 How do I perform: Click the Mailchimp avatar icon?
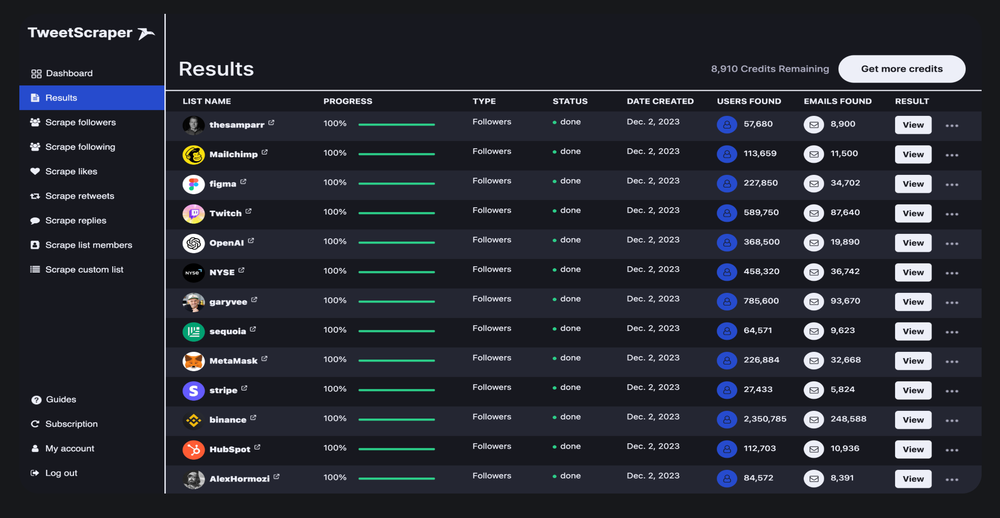click(193, 155)
